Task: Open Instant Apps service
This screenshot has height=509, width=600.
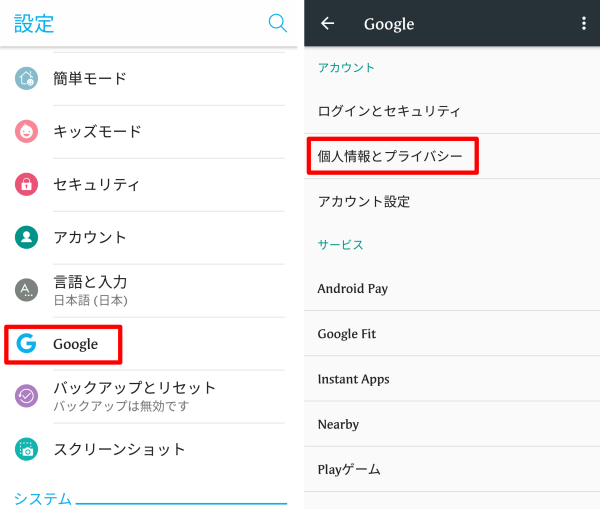Action: [452, 379]
